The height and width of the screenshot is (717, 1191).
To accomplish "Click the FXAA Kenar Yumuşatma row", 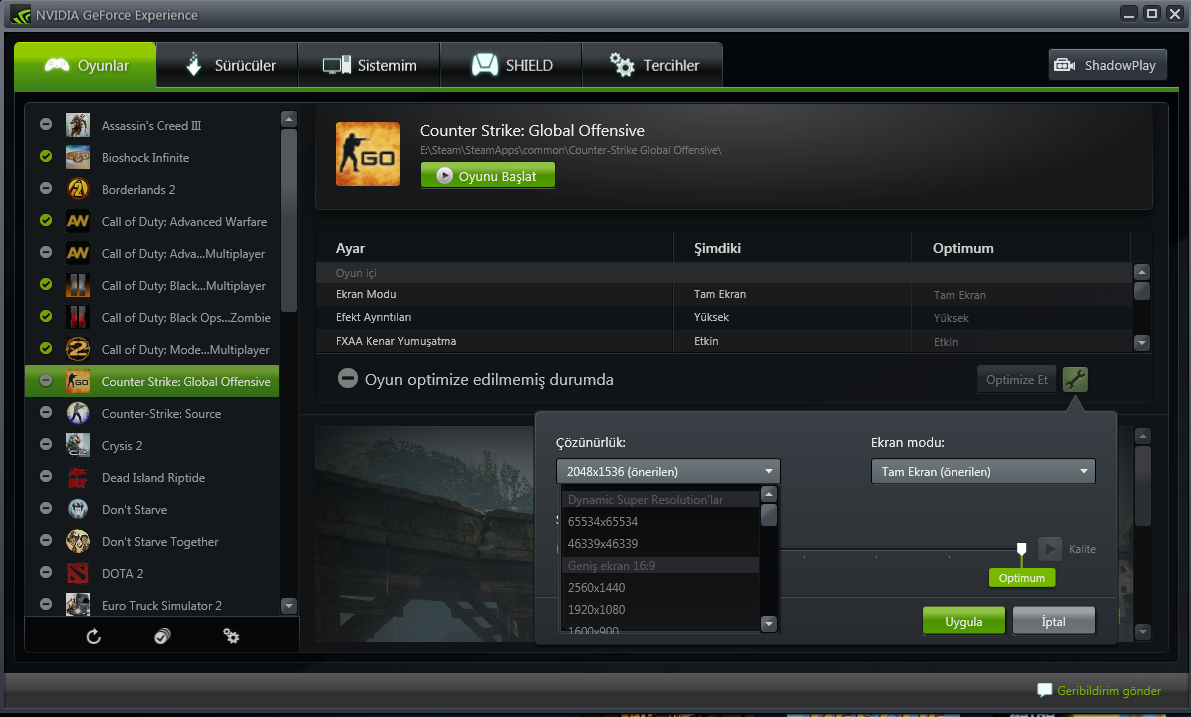I will 723,341.
